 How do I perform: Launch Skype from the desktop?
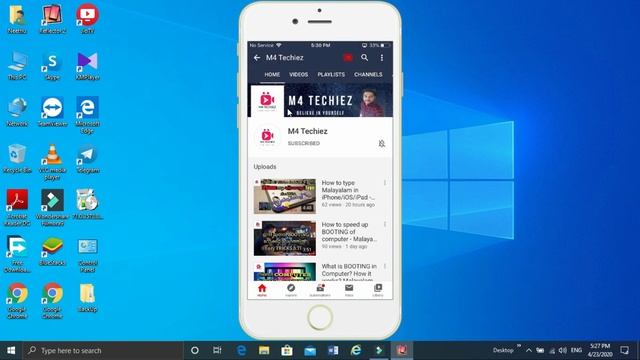tap(52, 65)
